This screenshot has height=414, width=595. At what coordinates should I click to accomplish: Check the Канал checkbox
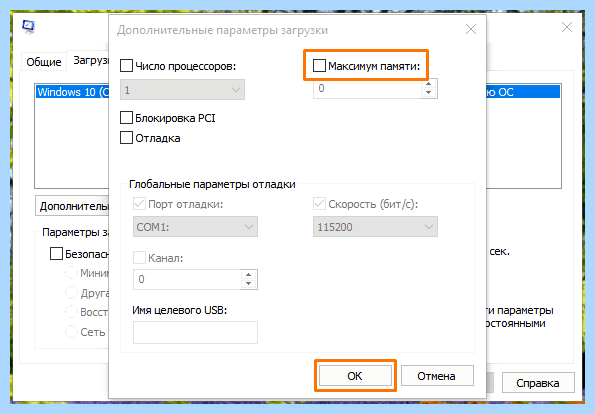(139, 258)
